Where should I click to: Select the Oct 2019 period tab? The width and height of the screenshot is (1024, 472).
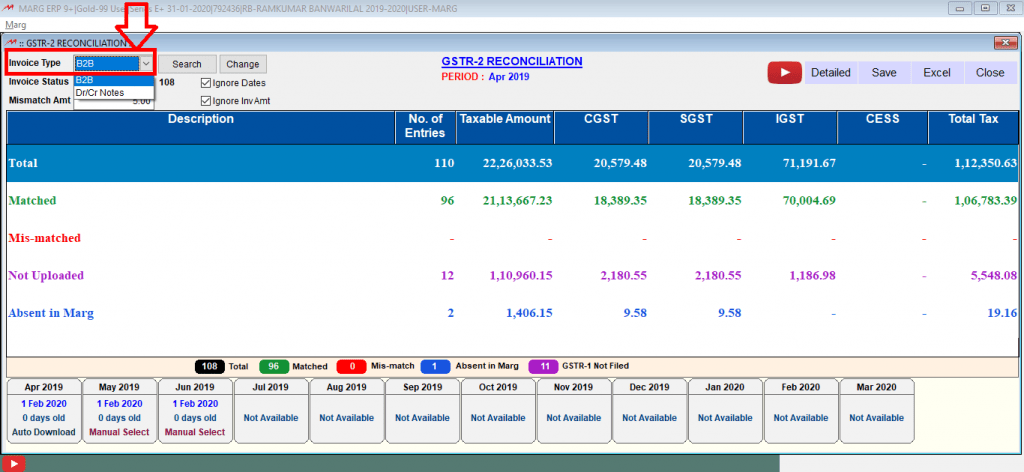tap(498, 409)
